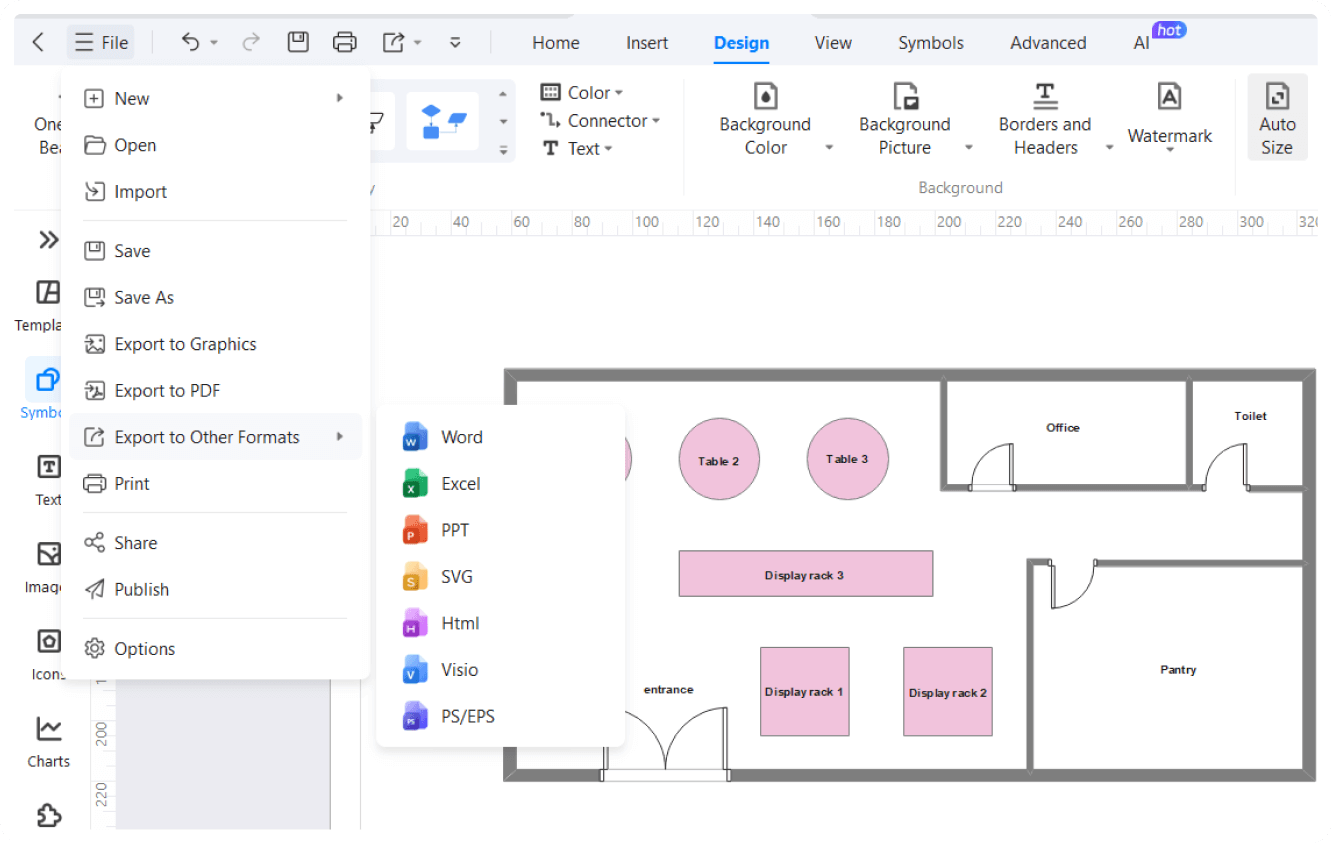Open the Text sidebar panel
The width and height of the screenshot is (1332, 844).
[x=48, y=479]
